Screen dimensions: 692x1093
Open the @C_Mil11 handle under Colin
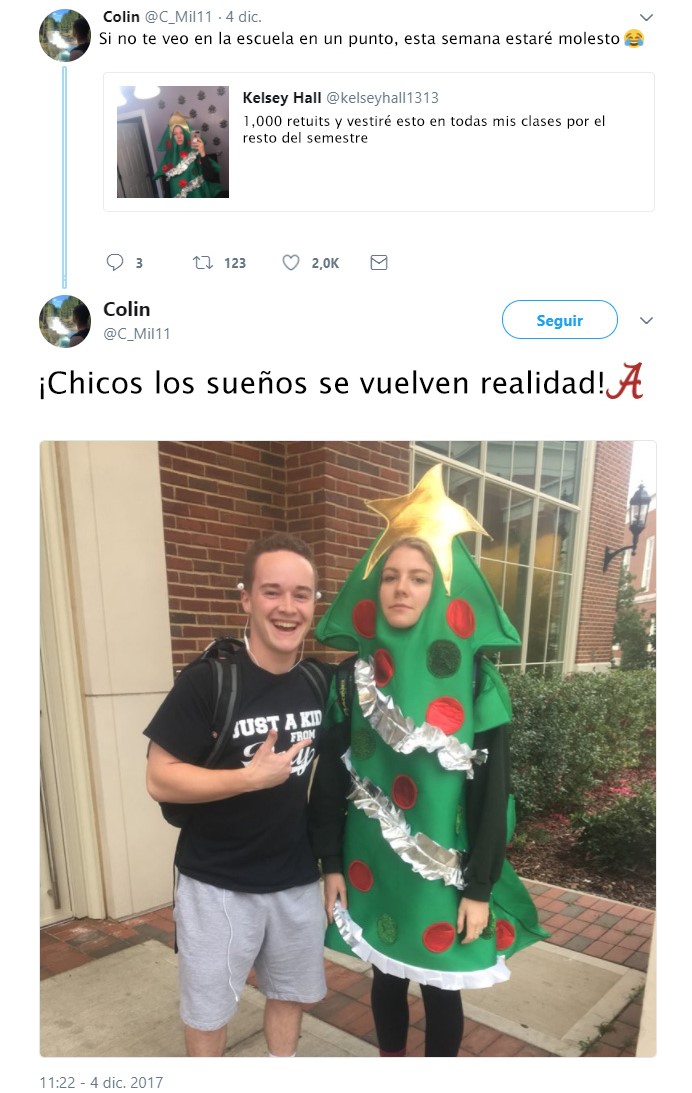pos(137,334)
